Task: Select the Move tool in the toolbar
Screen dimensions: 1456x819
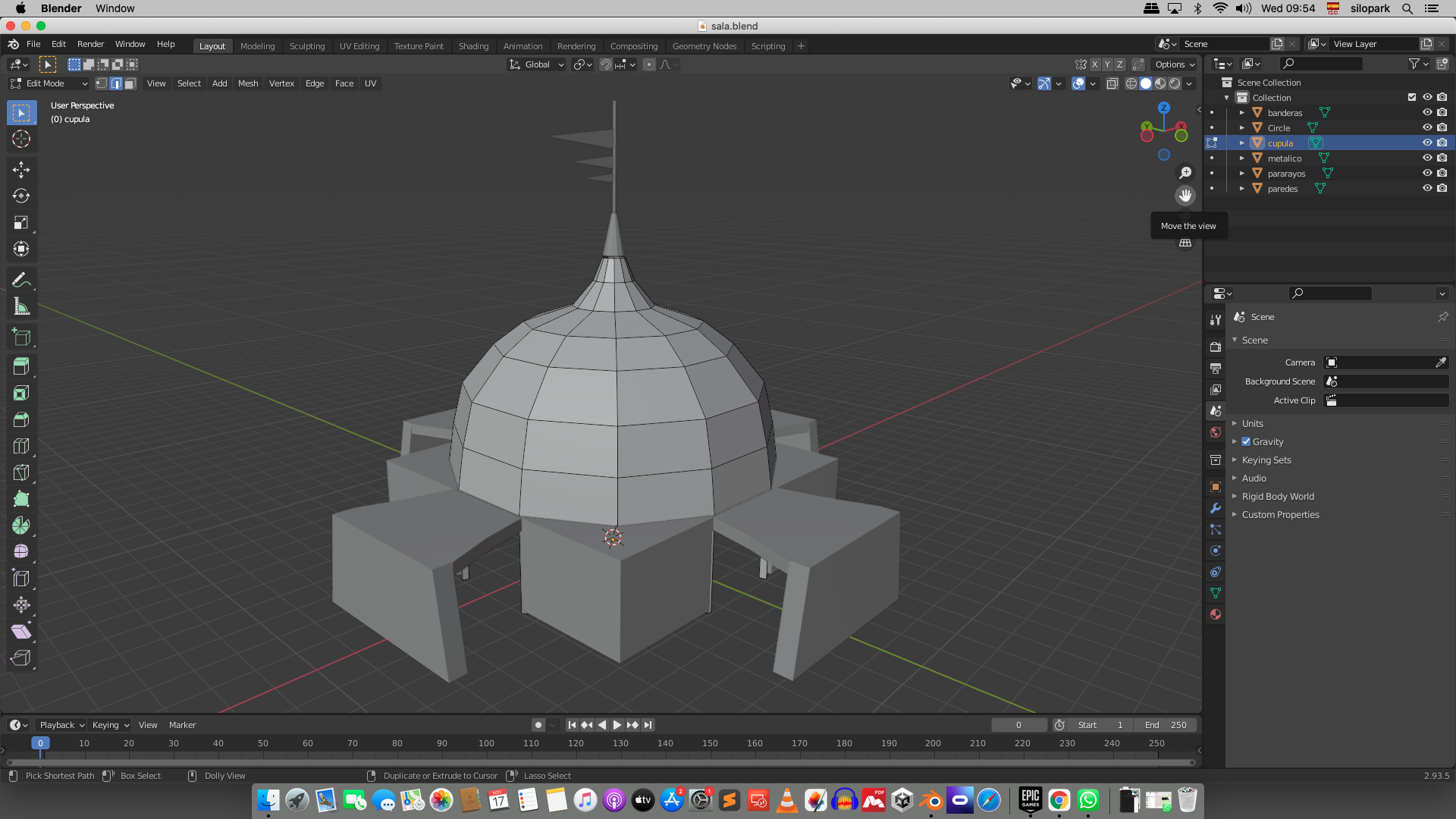Action: coord(21,170)
